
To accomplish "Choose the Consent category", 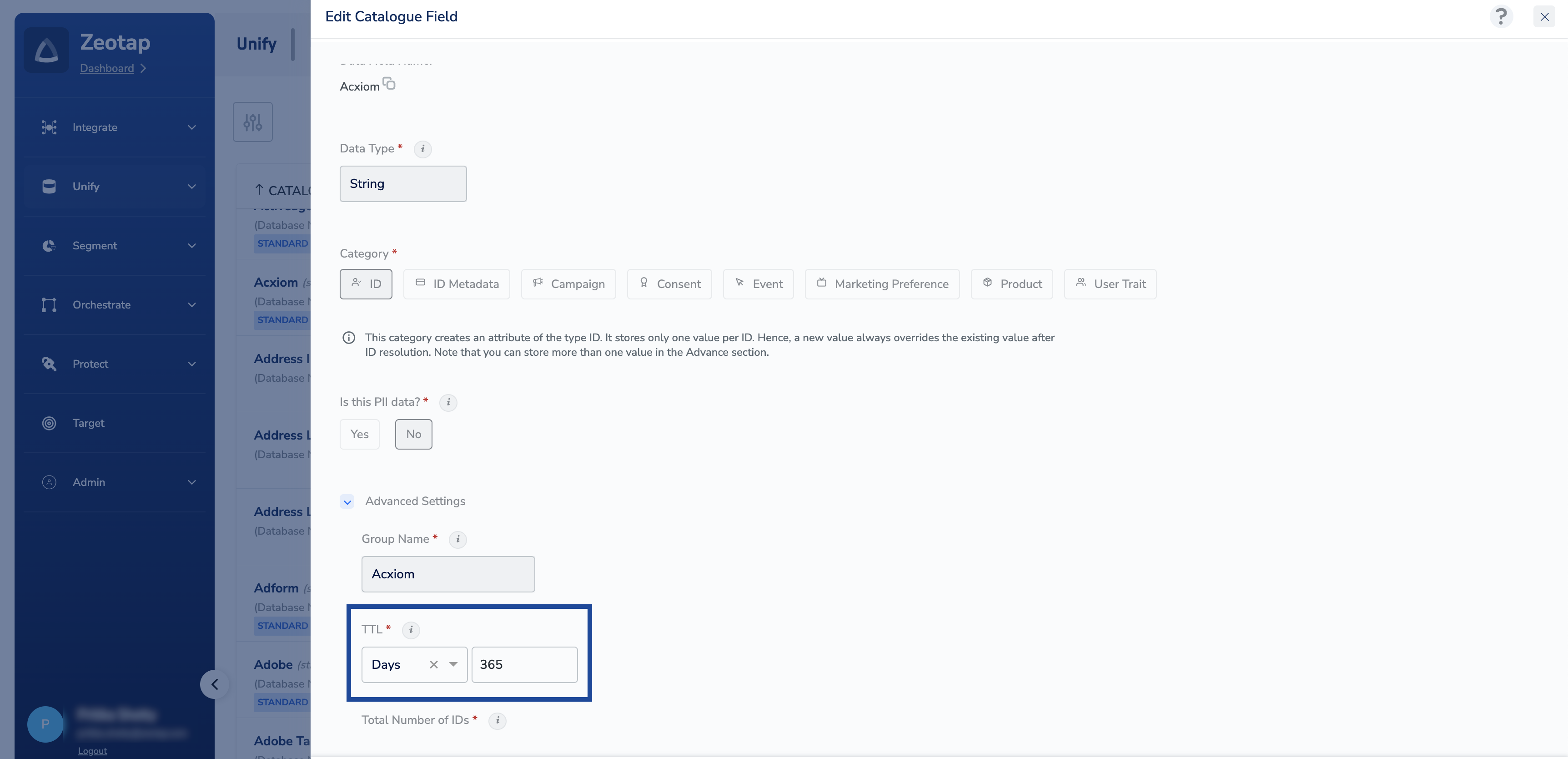I will (669, 284).
